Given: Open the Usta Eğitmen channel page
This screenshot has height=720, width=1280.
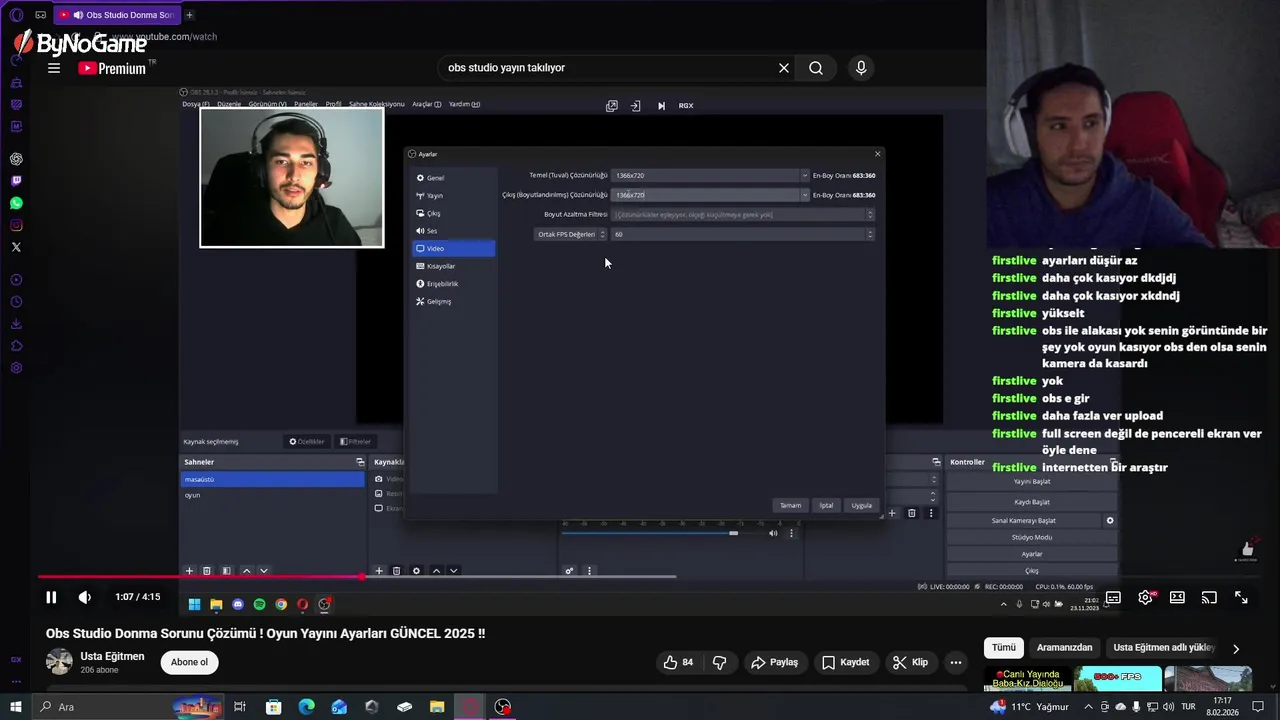Looking at the screenshot, I should point(112,656).
